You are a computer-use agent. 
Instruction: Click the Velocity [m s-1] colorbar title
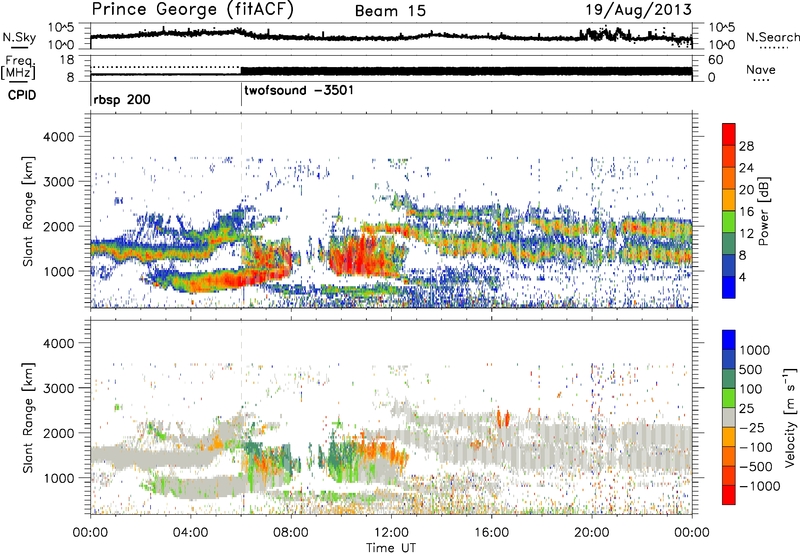pos(790,417)
